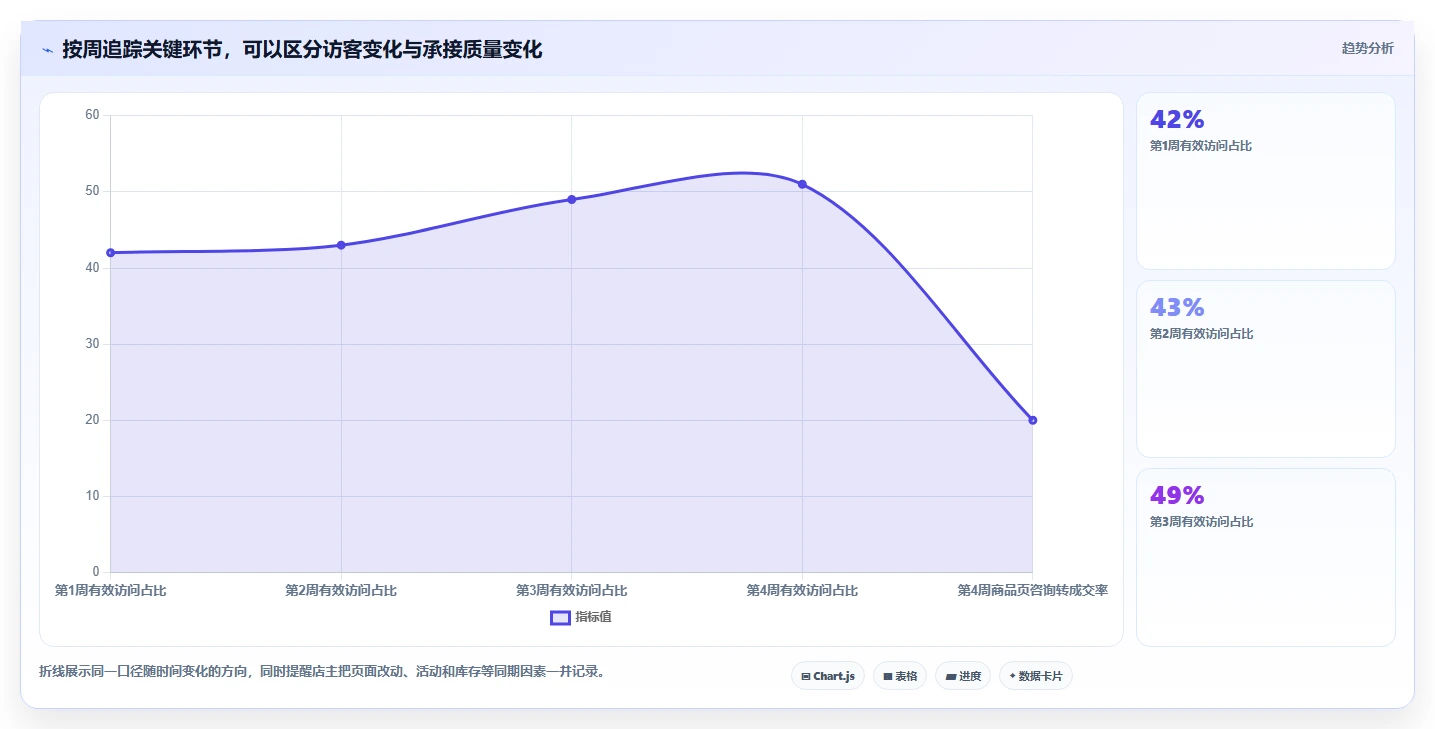Click the data point for 第4周有效访问占比
The width and height of the screenshot is (1435, 729).
coord(802,184)
